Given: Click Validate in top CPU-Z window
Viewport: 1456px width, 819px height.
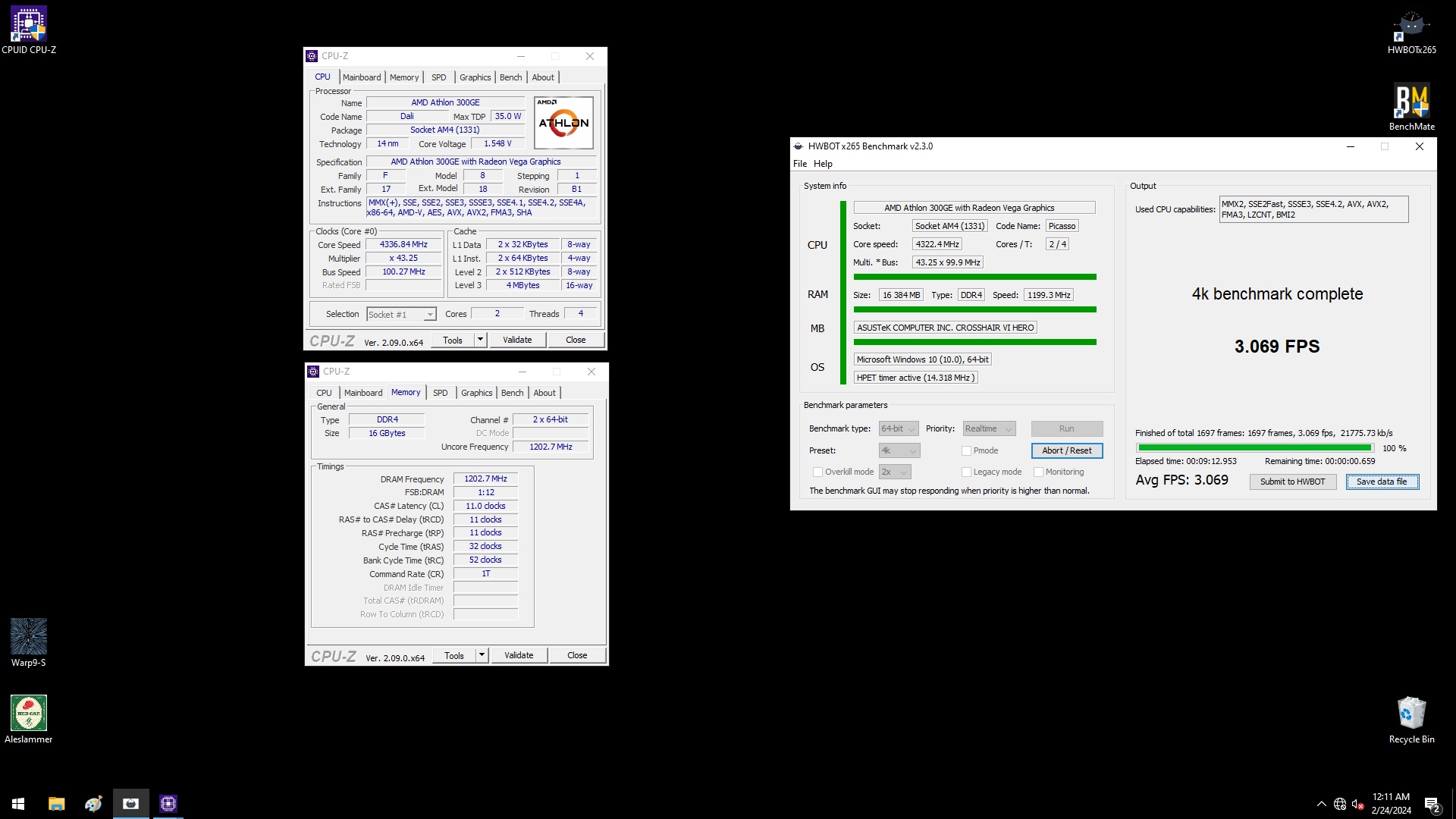Looking at the screenshot, I should (517, 340).
